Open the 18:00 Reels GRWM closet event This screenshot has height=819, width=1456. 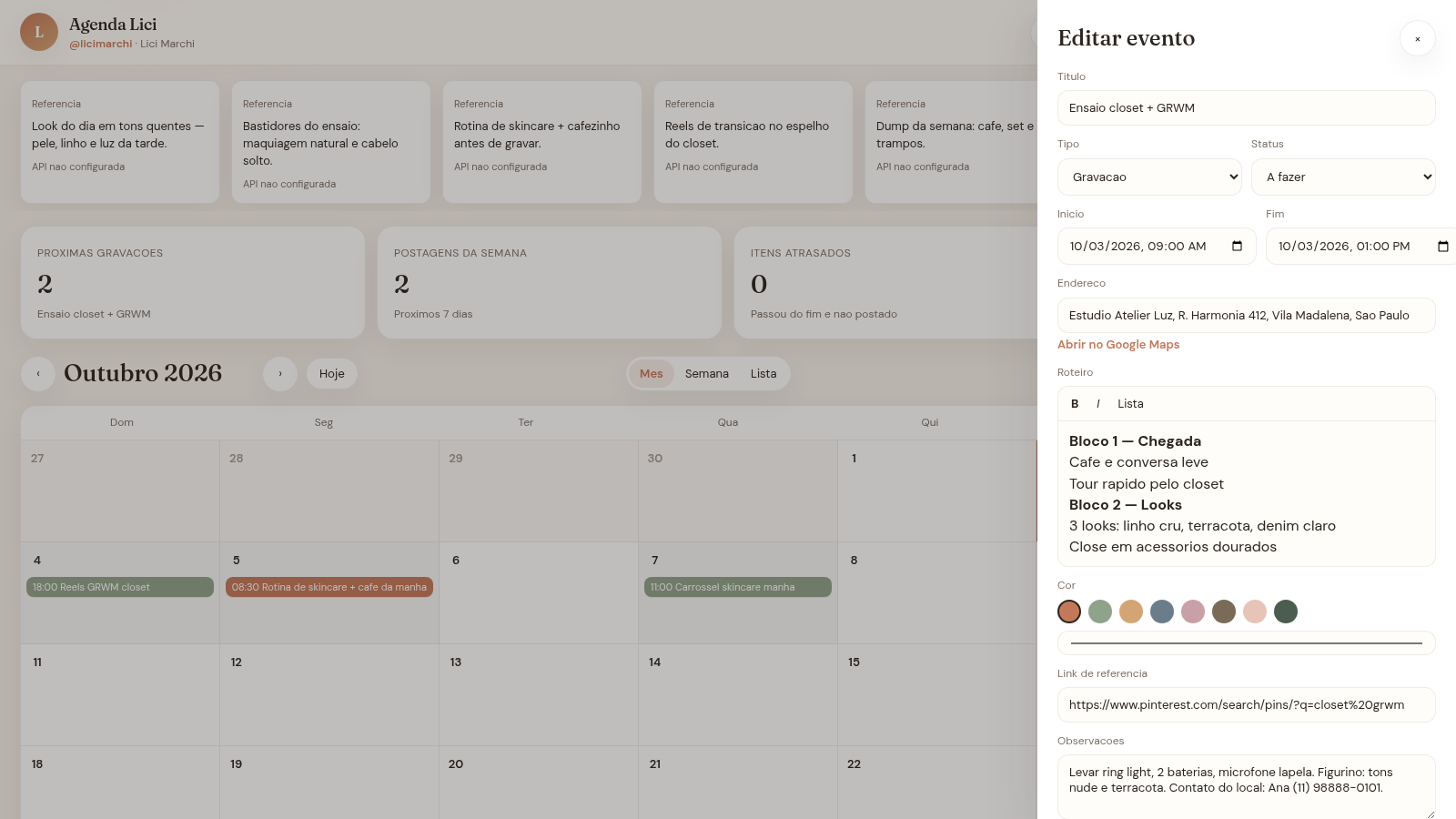[x=120, y=588]
